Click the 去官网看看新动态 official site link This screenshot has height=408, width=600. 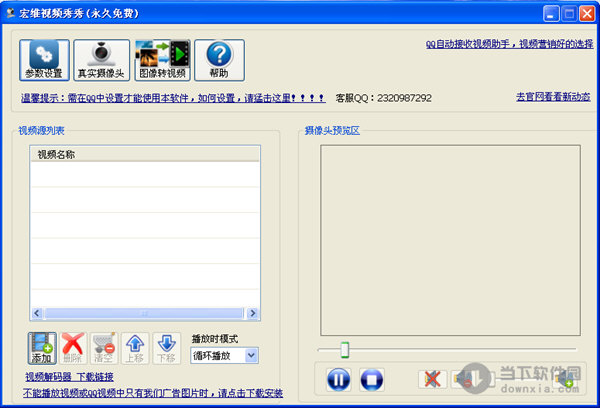point(553,97)
